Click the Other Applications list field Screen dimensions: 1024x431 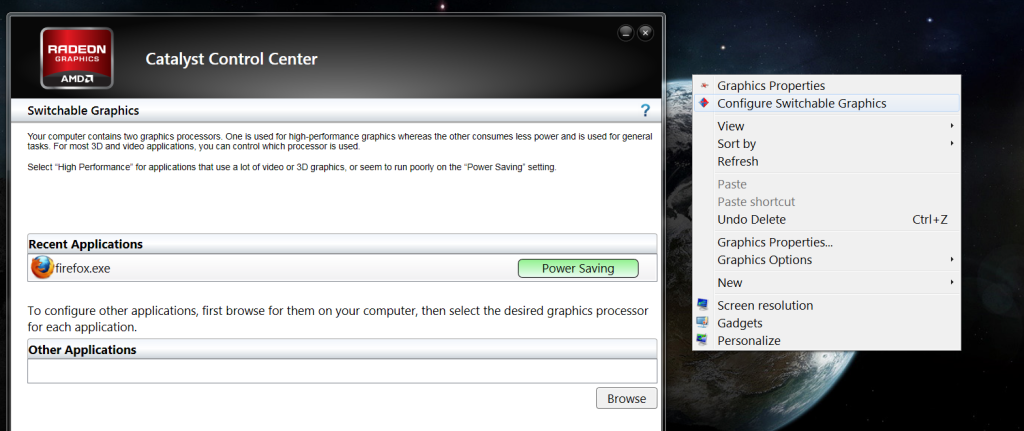[x=342, y=371]
